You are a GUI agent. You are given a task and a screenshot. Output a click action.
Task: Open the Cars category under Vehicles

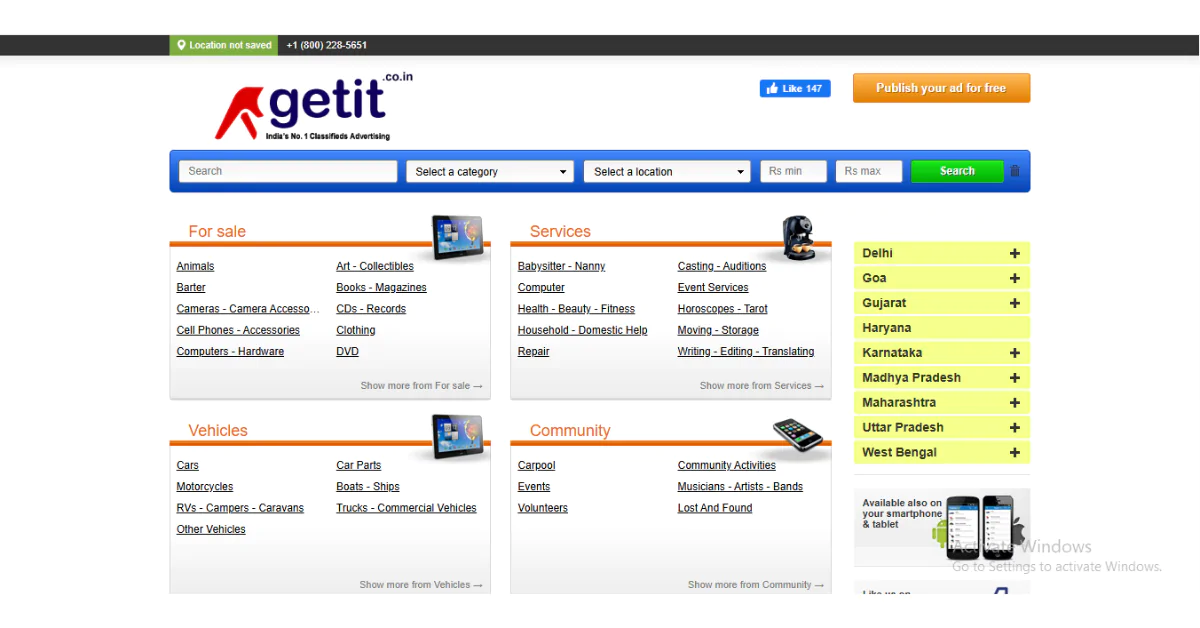click(187, 465)
